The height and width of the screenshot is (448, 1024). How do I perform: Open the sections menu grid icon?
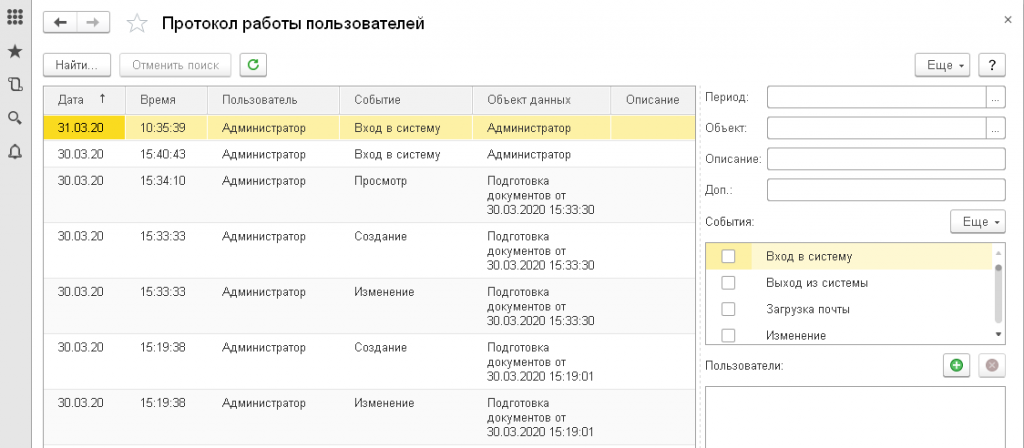click(x=15, y=17)
